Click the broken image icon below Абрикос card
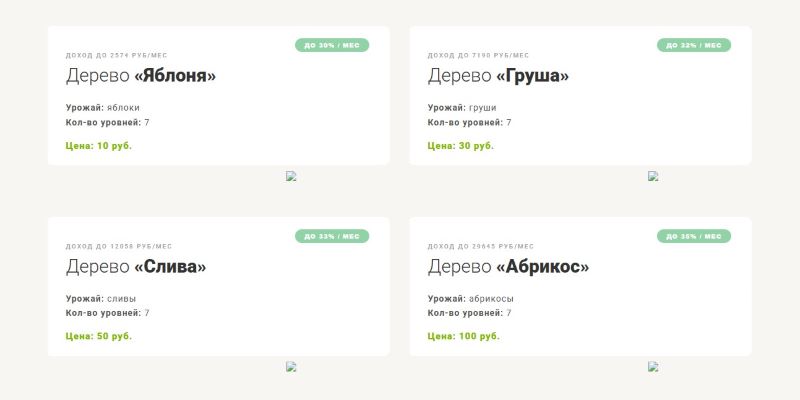 click(x=653, y=366)
